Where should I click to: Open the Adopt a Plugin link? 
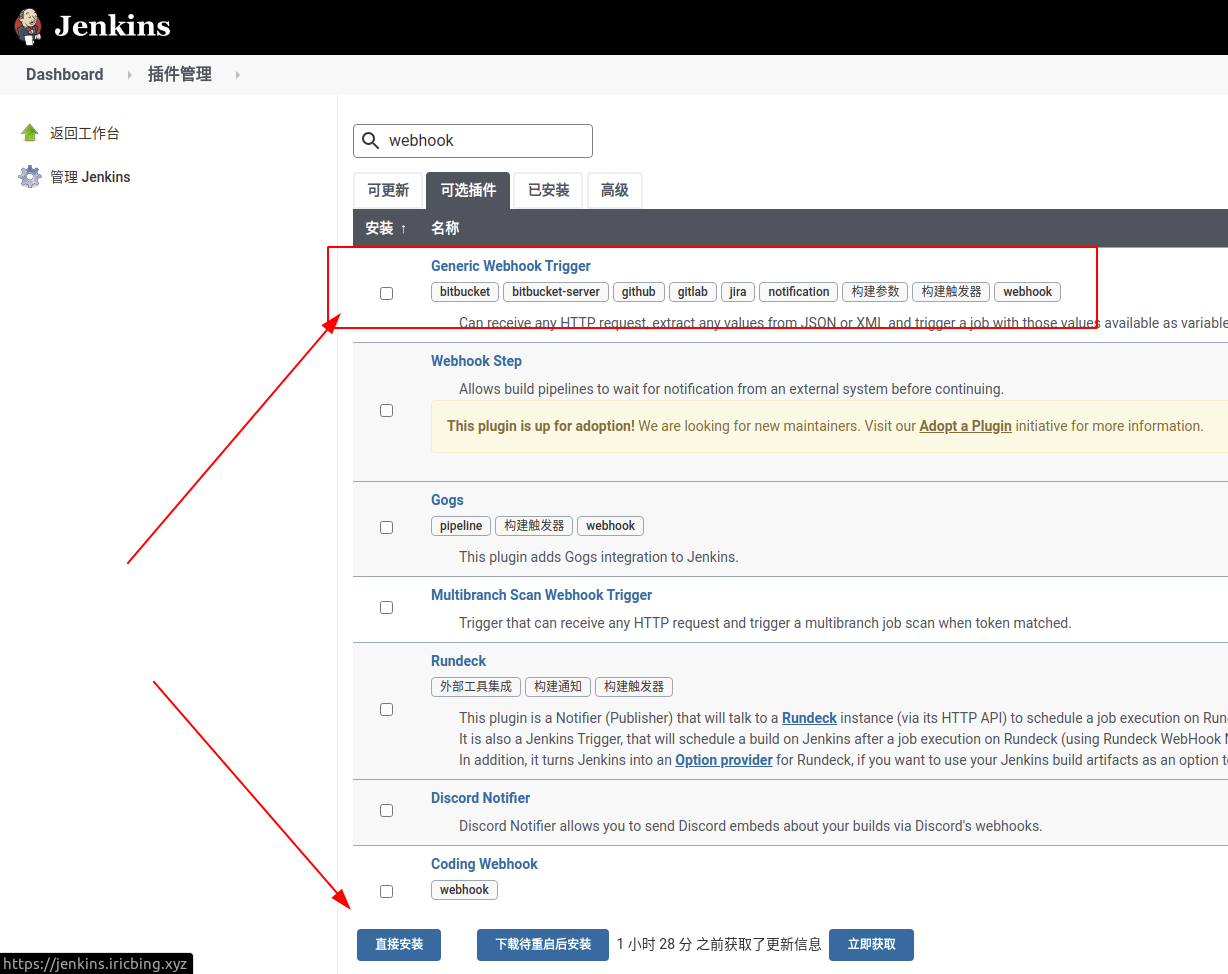pos(965,425)
